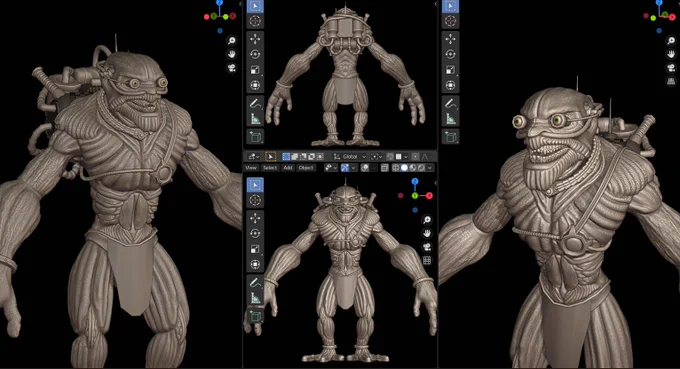Select the Move tool in top-center viewport
Image resolution: width=680 pixels, height=369 pixels.
[255, 39]
